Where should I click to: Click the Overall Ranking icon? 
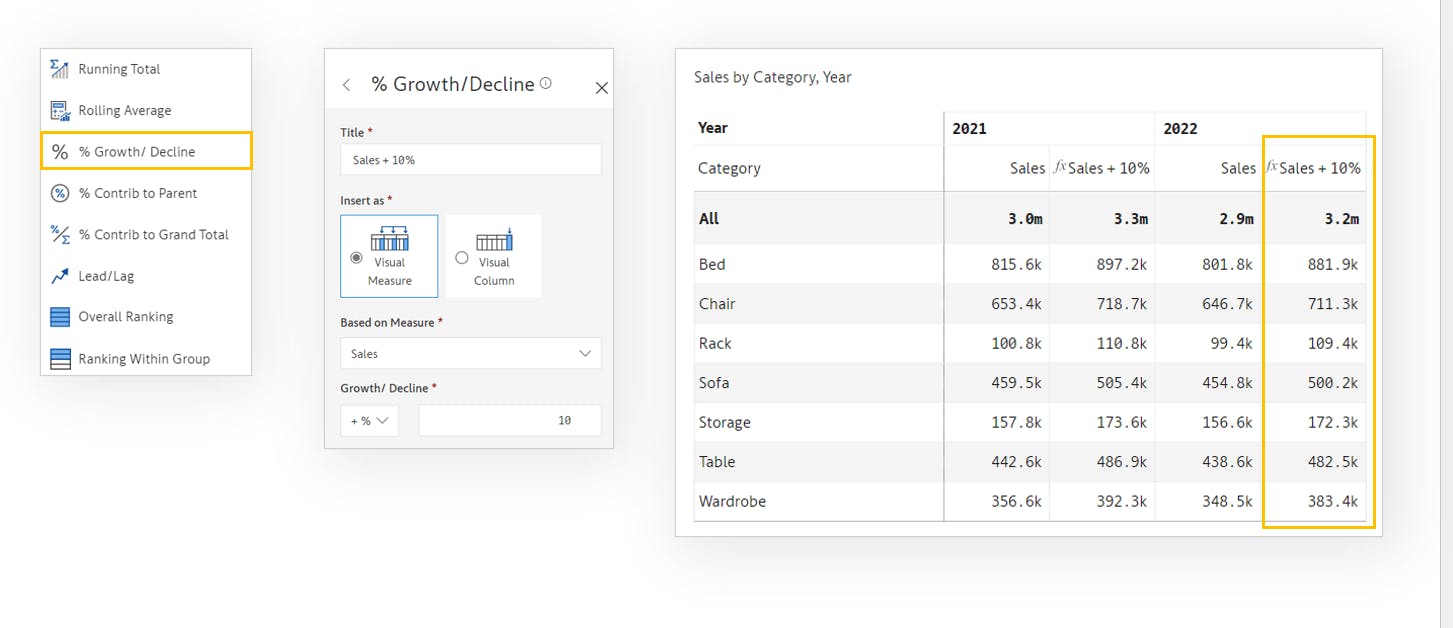pos(60,317)
